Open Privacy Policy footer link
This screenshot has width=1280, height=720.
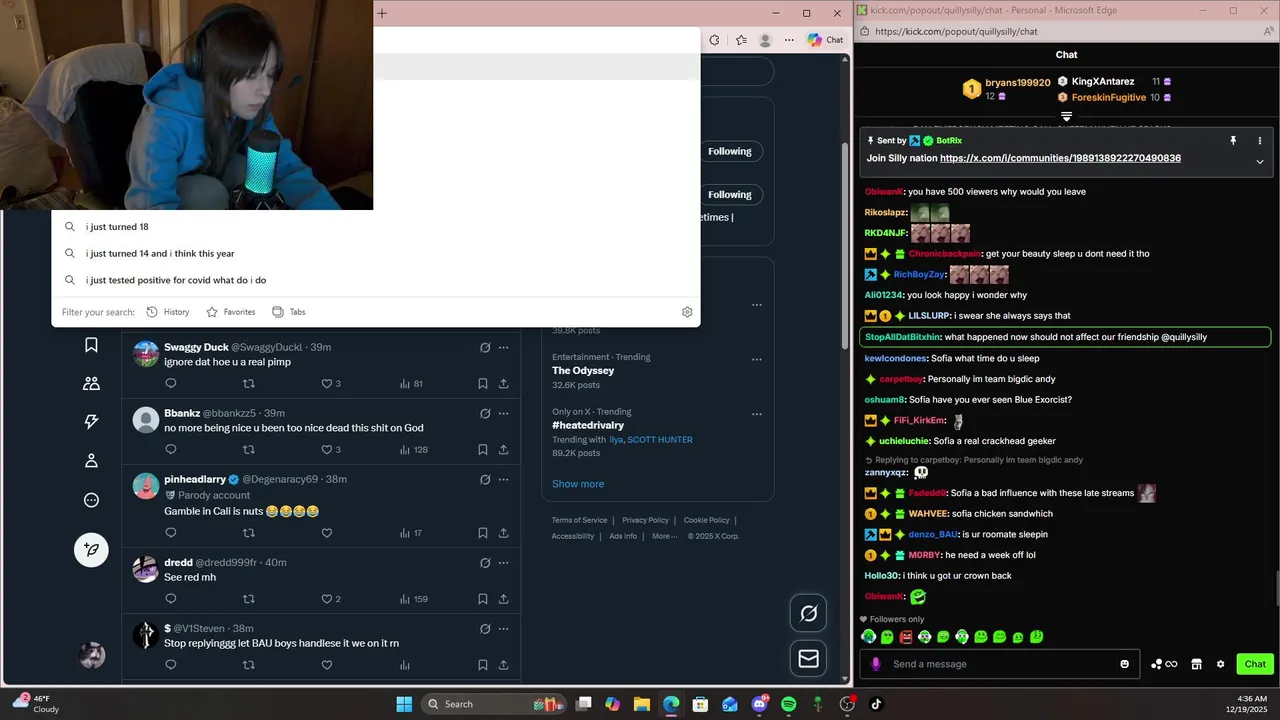coord(645,520)
